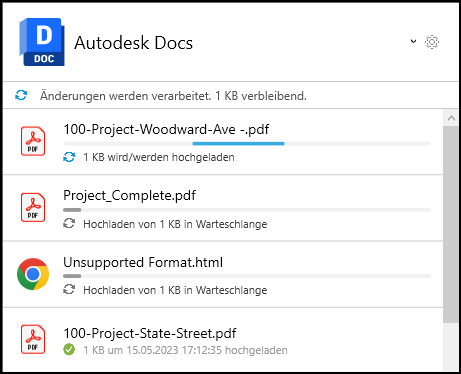461x374 pixels.
Task: Click Chrome icon for Unsupported Format.html
Action: (33, 274)
